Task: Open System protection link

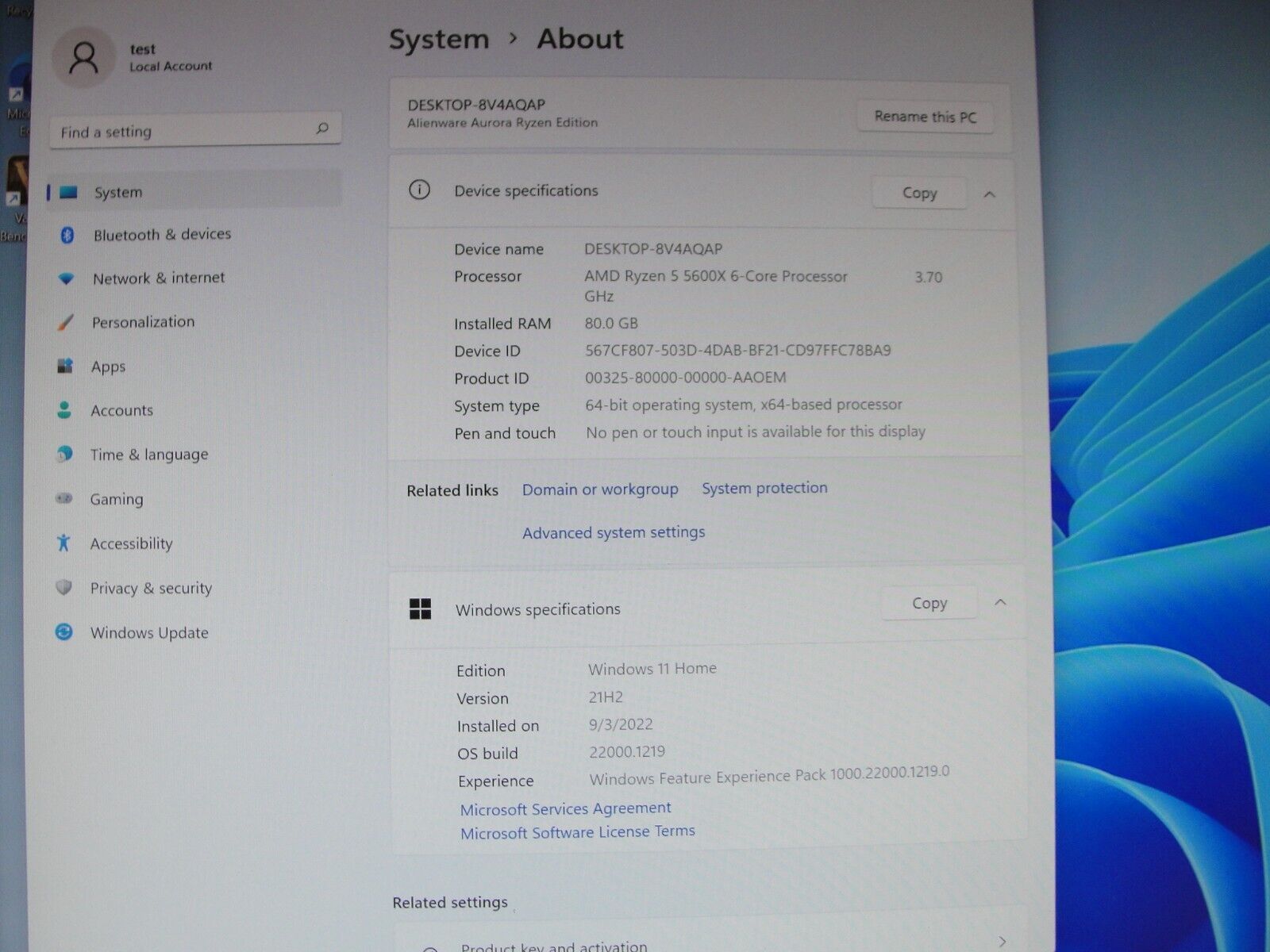Action: [x=764, y=488]
